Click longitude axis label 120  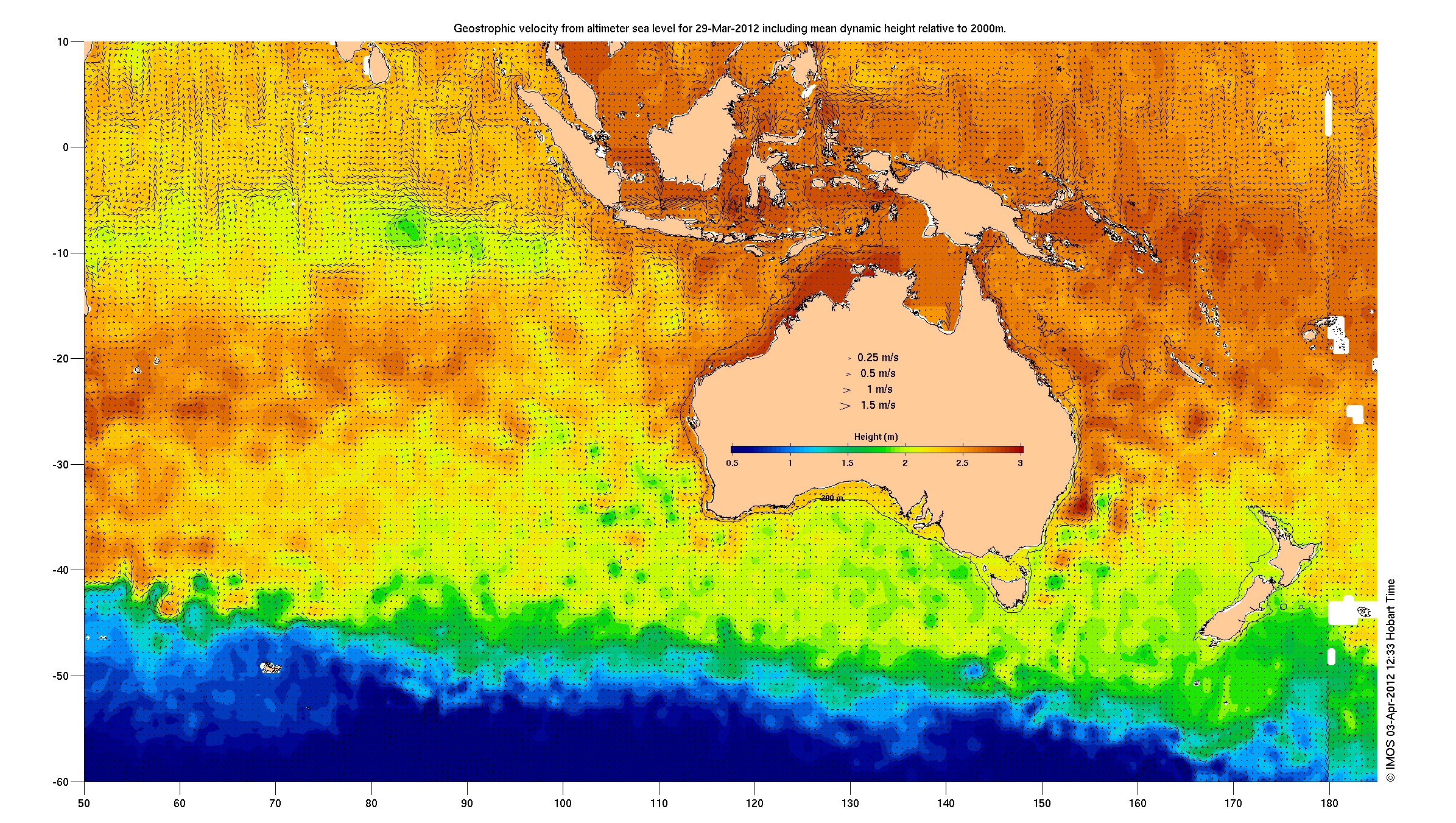754,803
